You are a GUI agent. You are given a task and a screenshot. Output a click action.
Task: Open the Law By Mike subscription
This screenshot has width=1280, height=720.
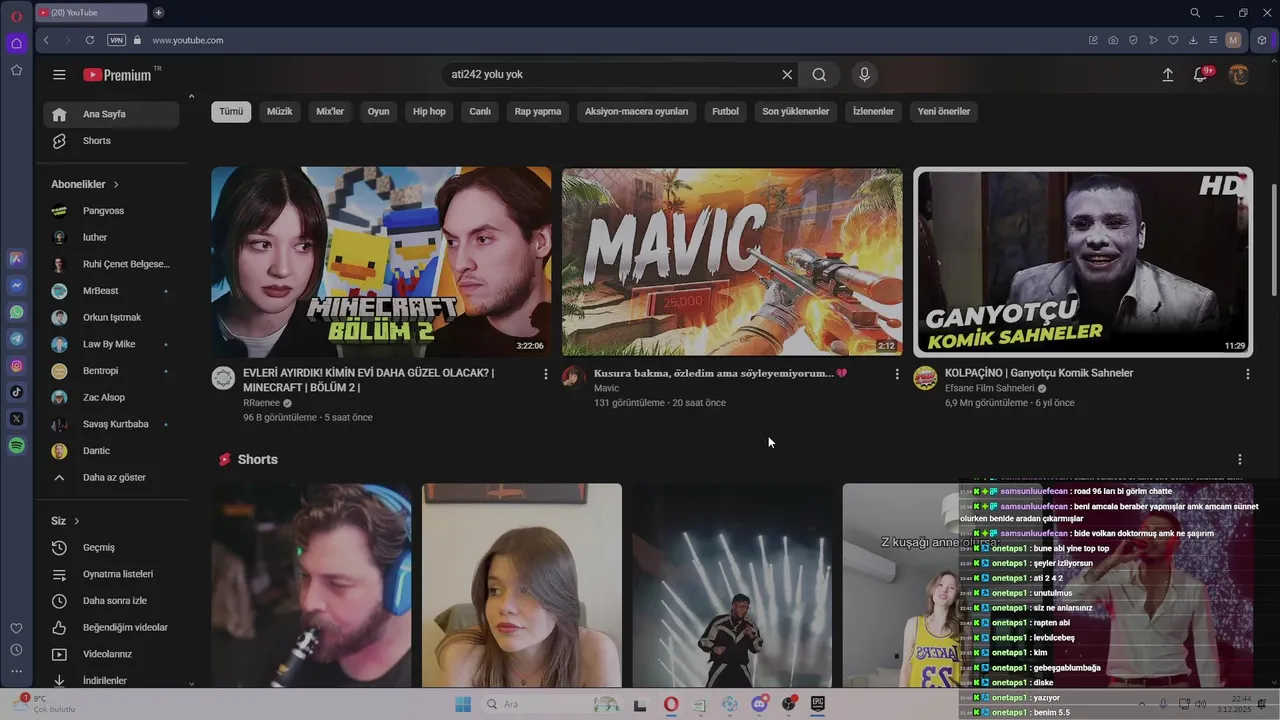[x=111, y=344]
